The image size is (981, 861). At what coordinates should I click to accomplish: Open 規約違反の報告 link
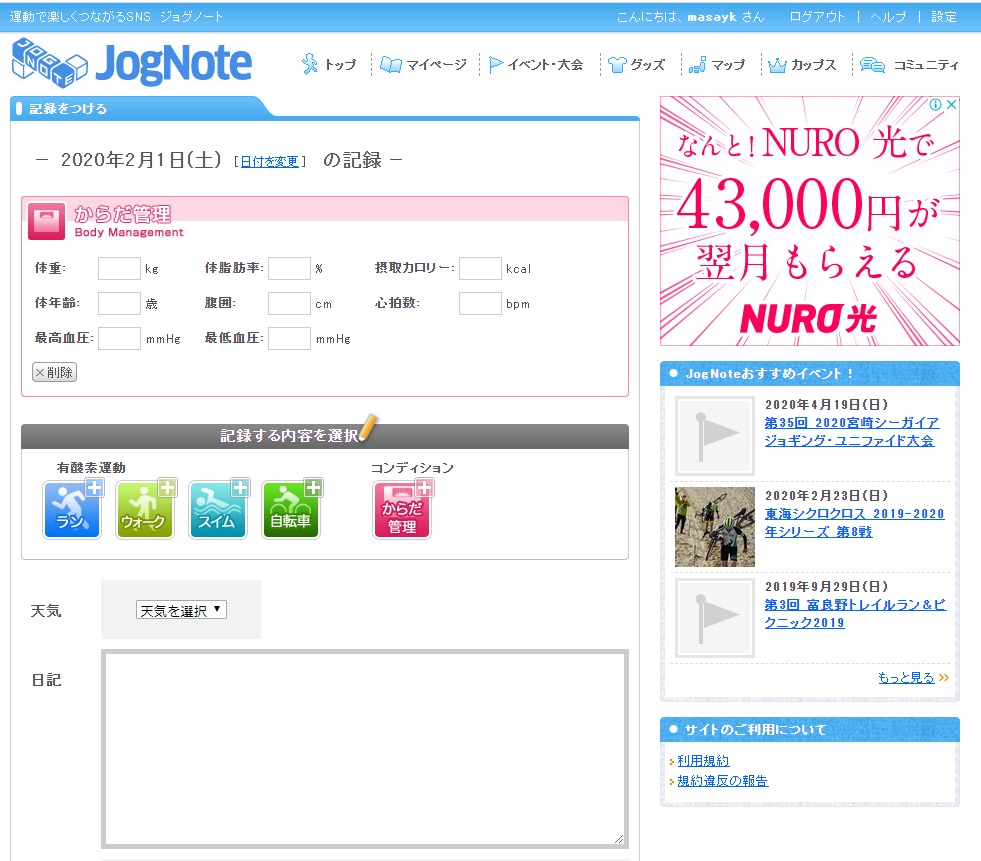723,781
